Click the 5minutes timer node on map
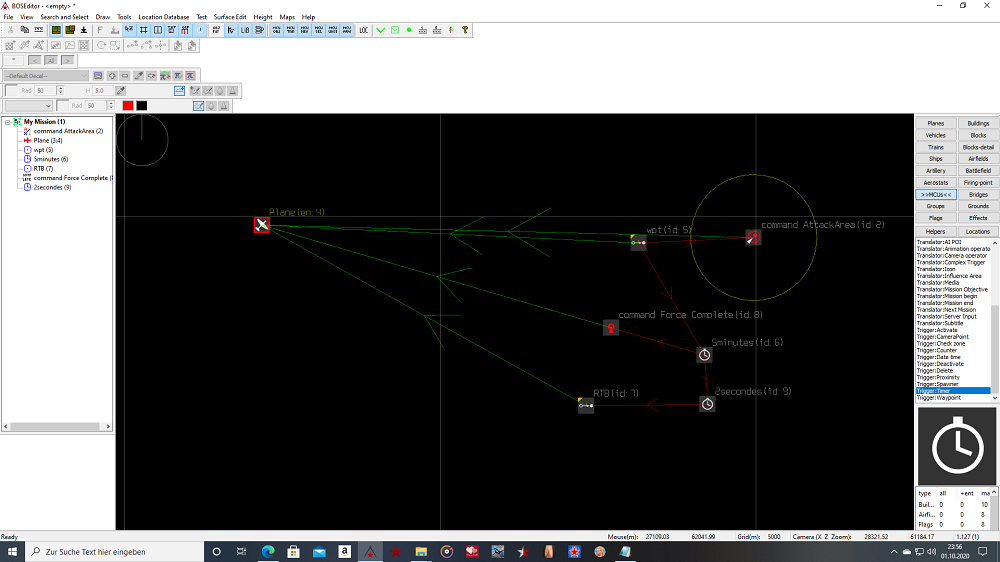1000x562 pixels. click(x=704, y=355)
